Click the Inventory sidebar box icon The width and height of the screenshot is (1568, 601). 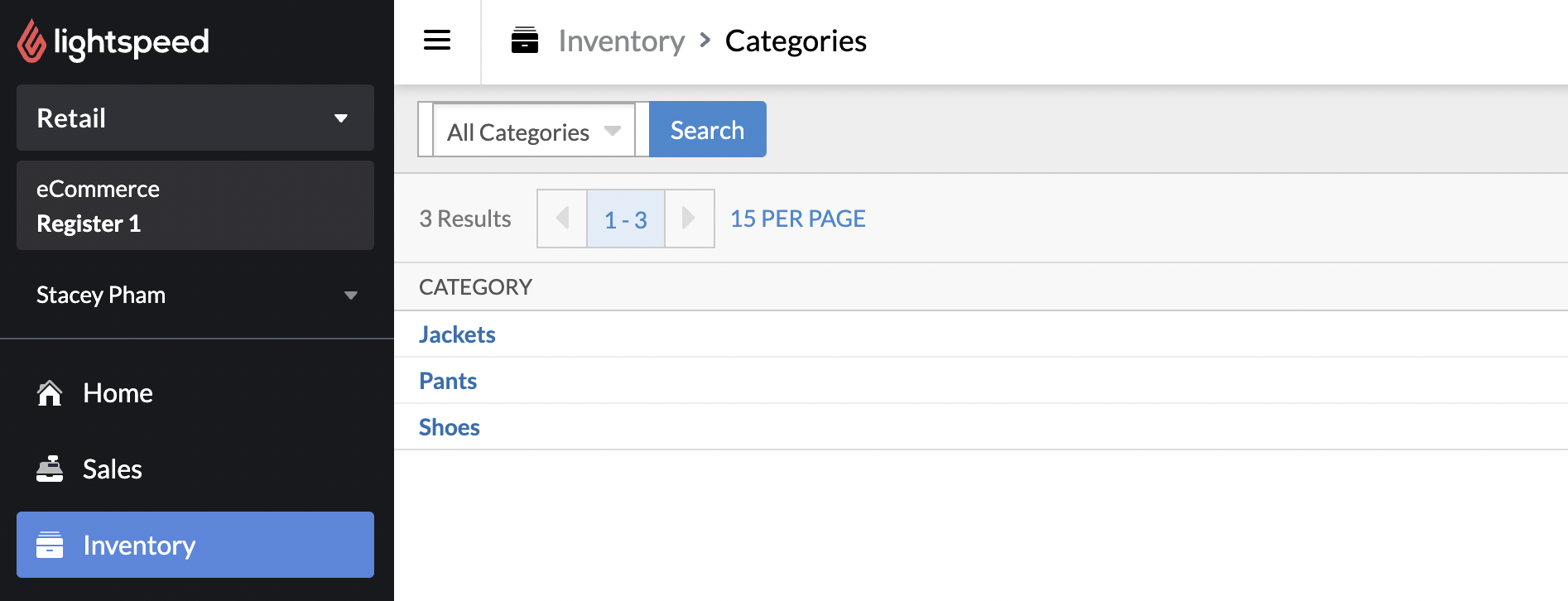pos(50,545)
